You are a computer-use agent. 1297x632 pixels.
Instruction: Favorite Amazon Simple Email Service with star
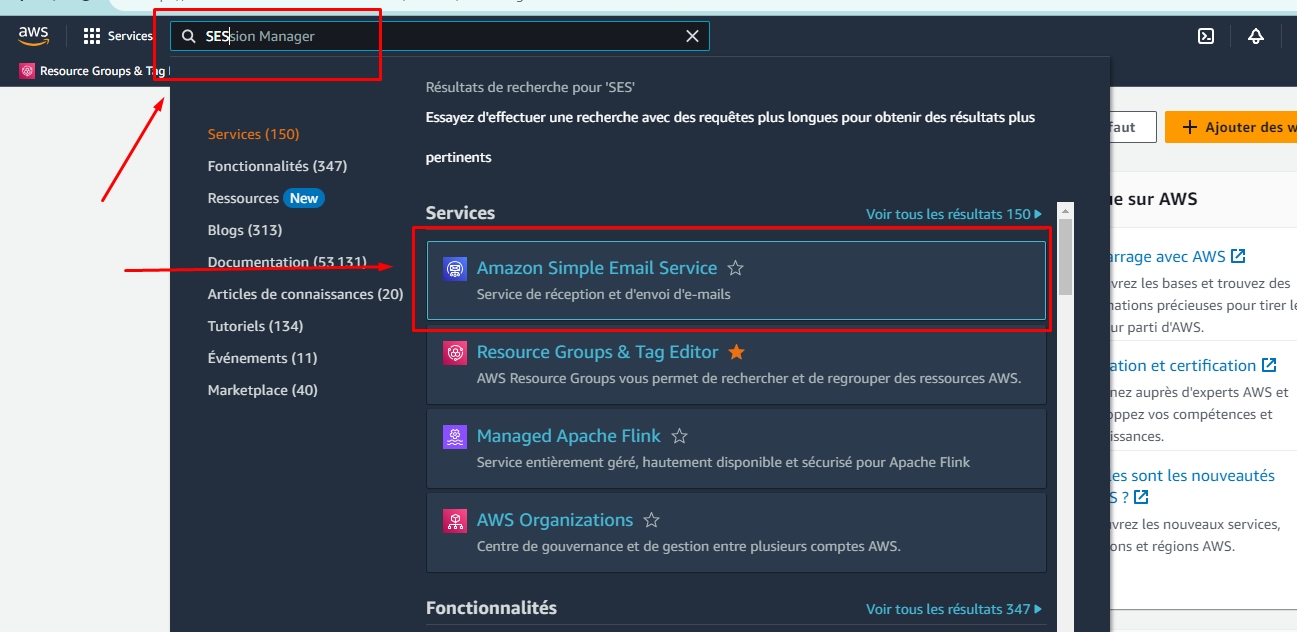click(736, 268)
